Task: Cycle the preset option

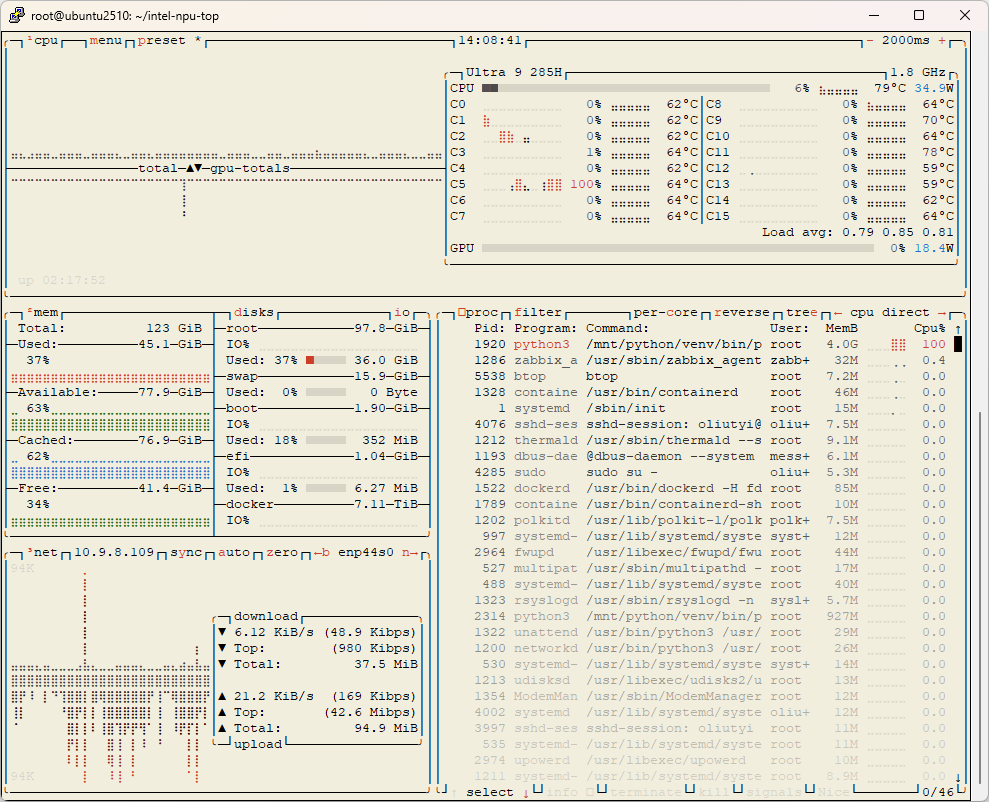Action: (161, 41)
